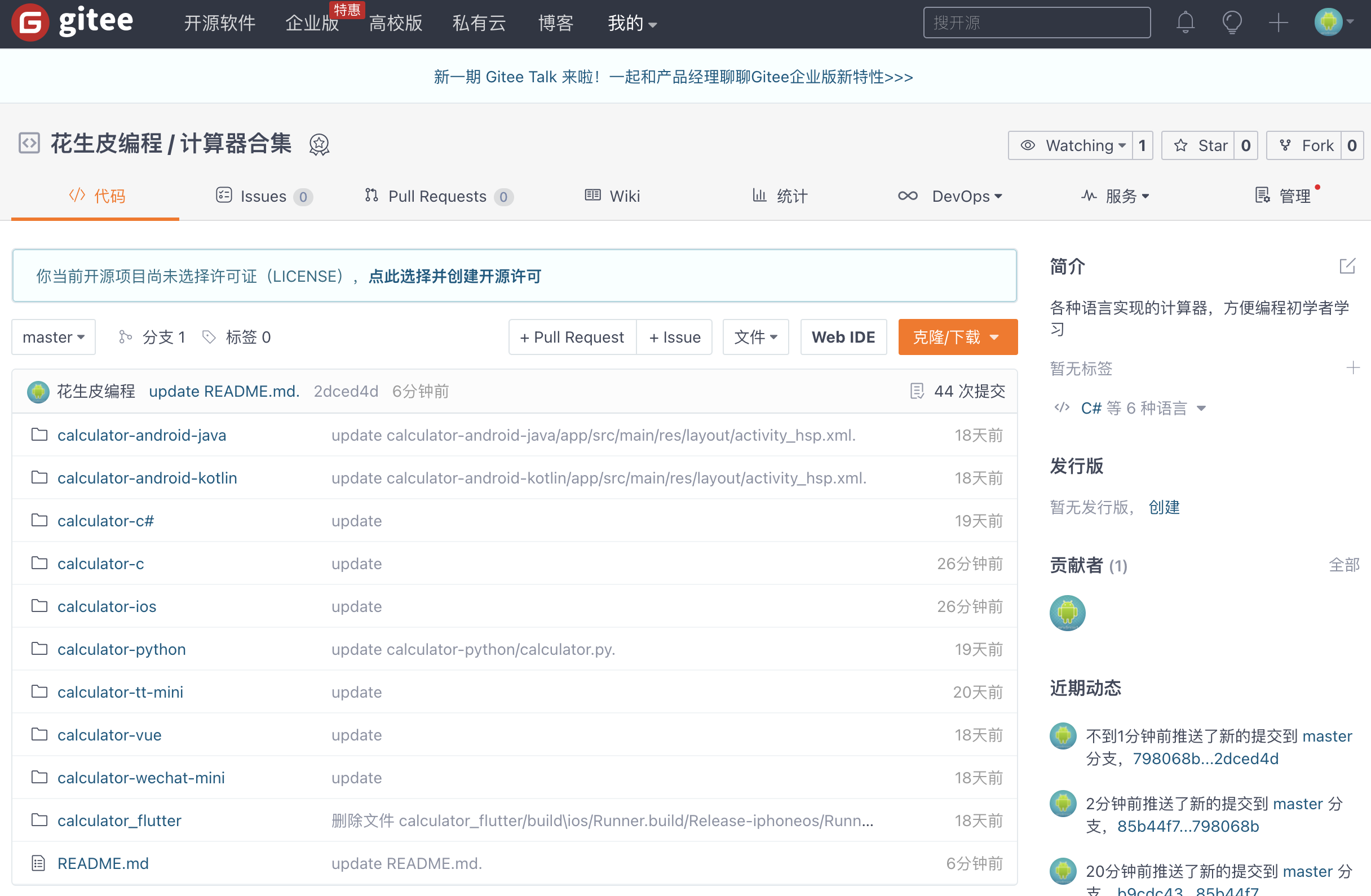Click the Gitee home logo icon

coord(26,22)
